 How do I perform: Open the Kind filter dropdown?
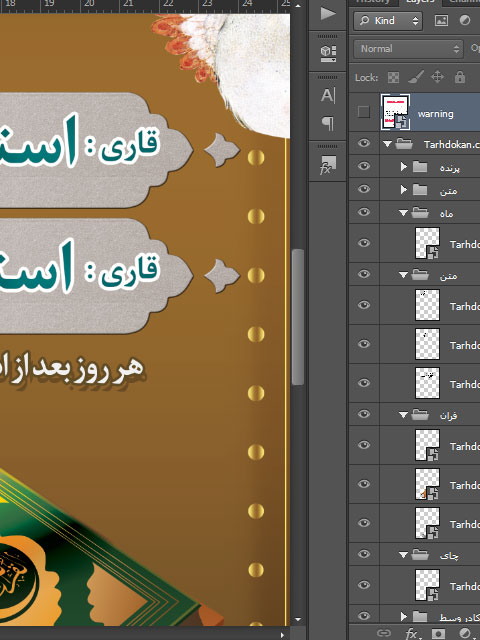(388, 20)
